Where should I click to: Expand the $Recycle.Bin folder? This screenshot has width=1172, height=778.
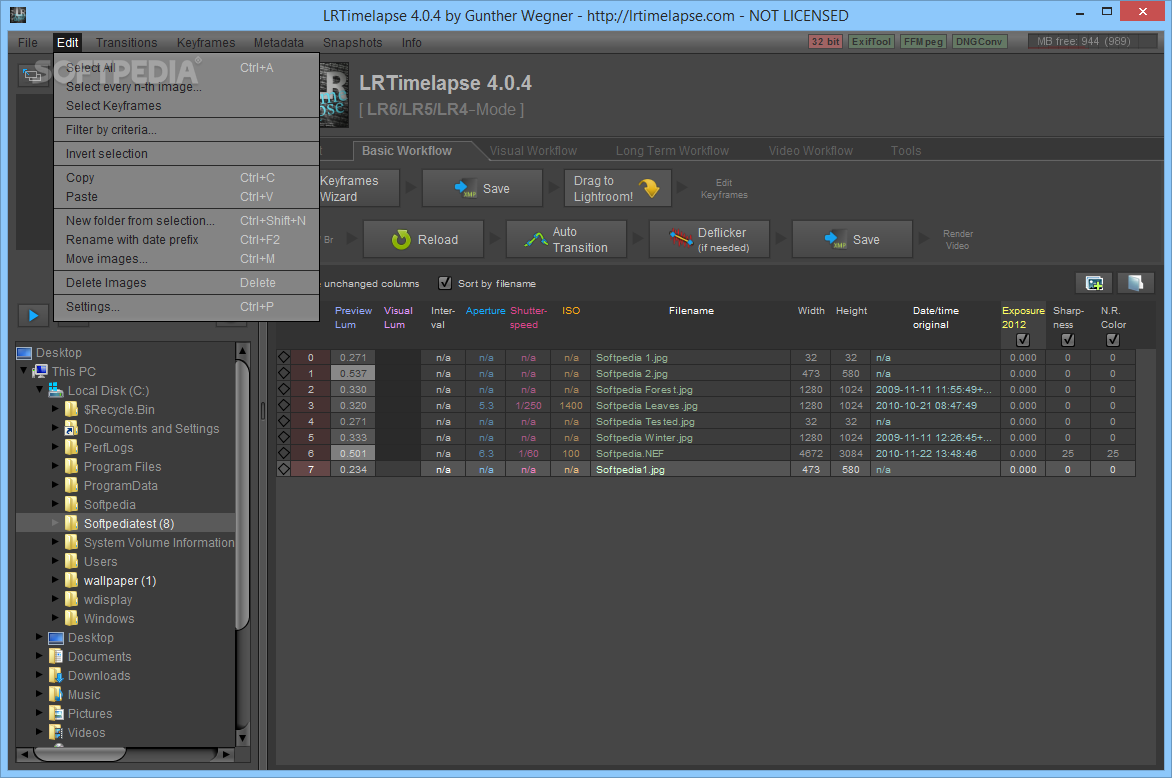(55, 409)
